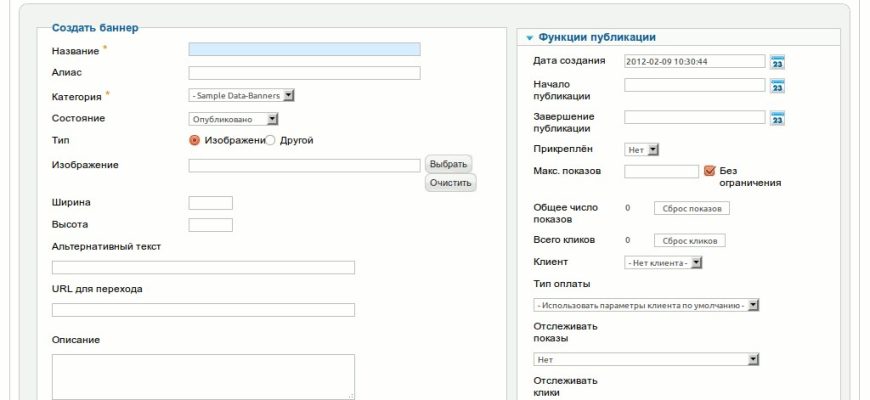Click the Выбрать image button

click(448, 164)
